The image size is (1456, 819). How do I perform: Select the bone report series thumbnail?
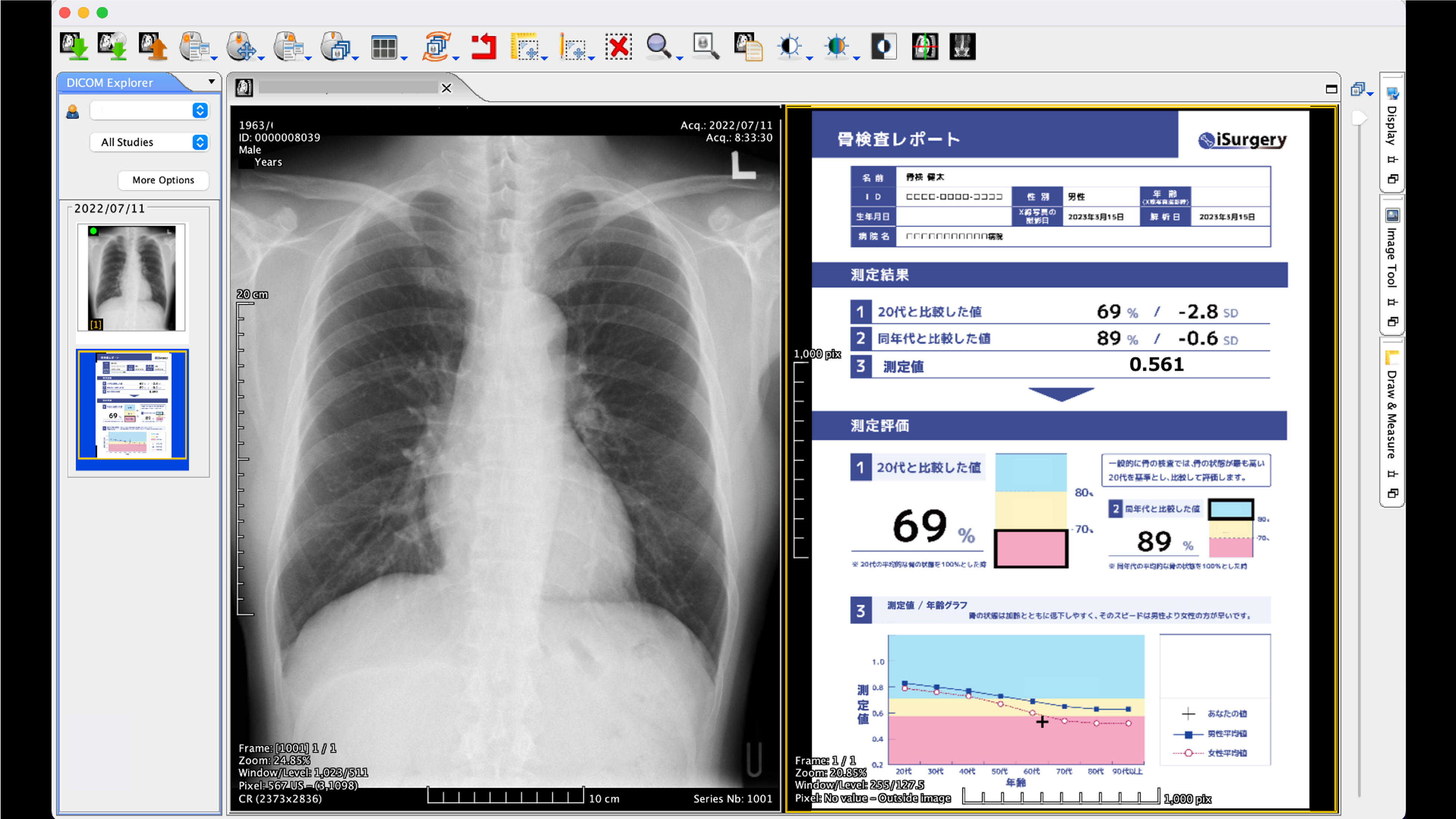132,405
